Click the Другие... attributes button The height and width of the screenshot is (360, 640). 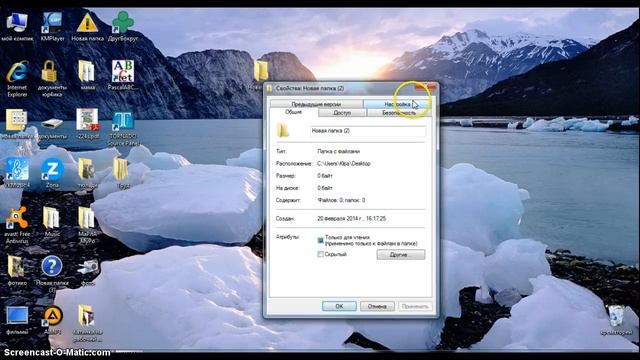click(401, 255)
